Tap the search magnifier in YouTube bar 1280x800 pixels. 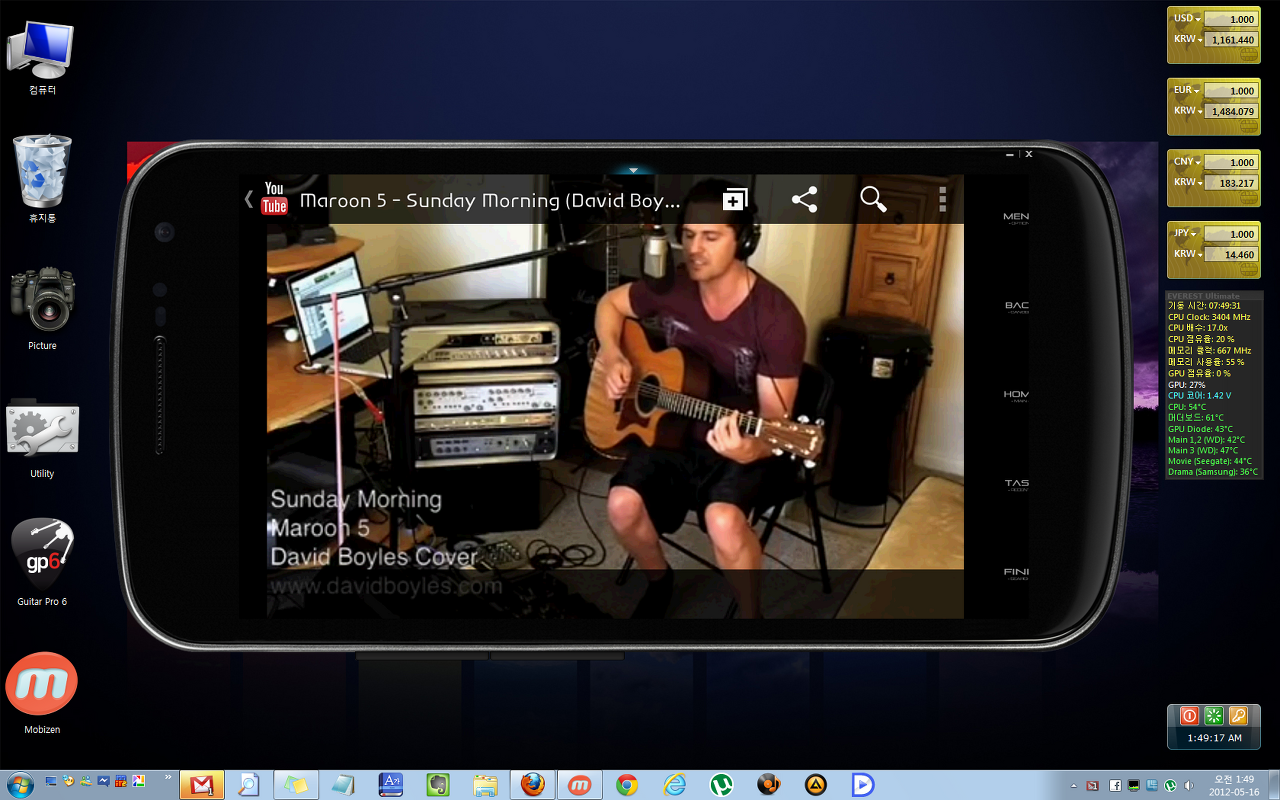(x=874, y=199)
